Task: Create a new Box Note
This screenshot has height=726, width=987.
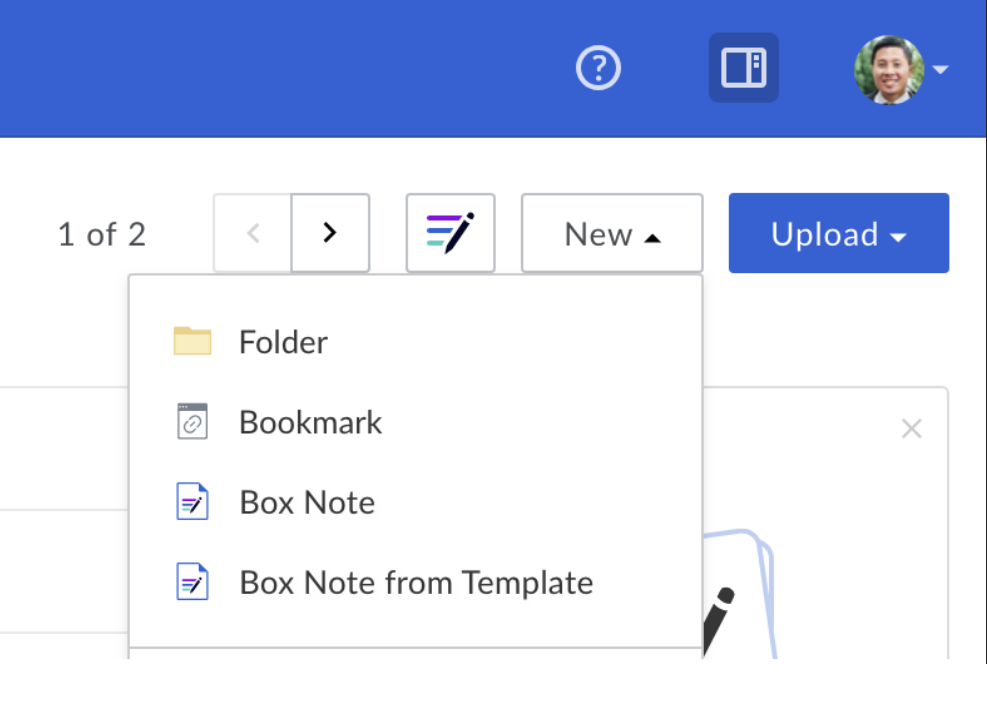Action: 307,501
